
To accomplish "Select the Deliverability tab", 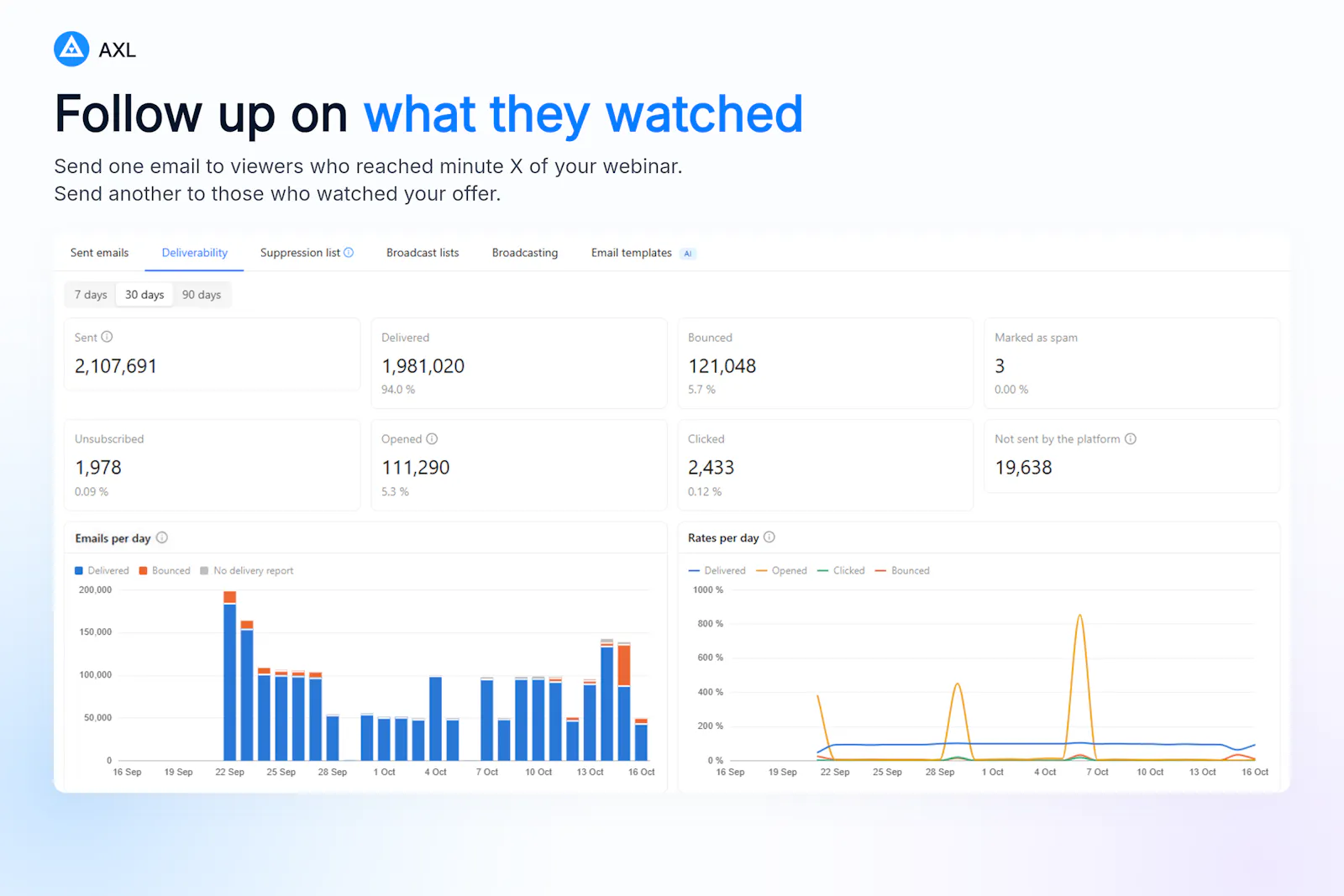I will point(195,253).
